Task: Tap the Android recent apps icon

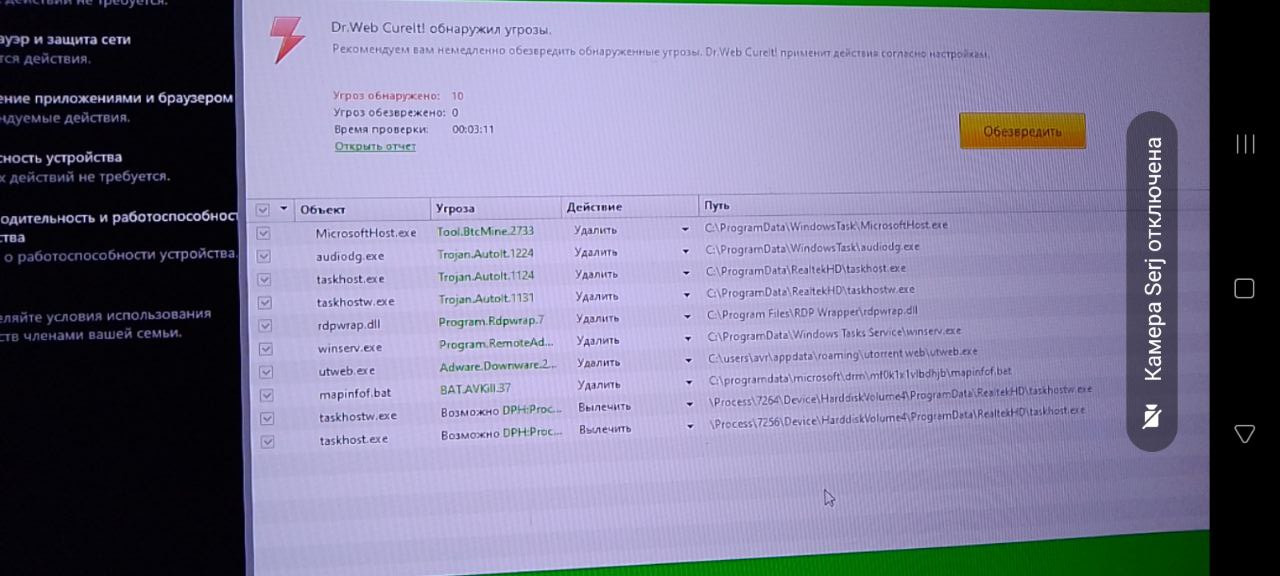Action: point(1245,144)
